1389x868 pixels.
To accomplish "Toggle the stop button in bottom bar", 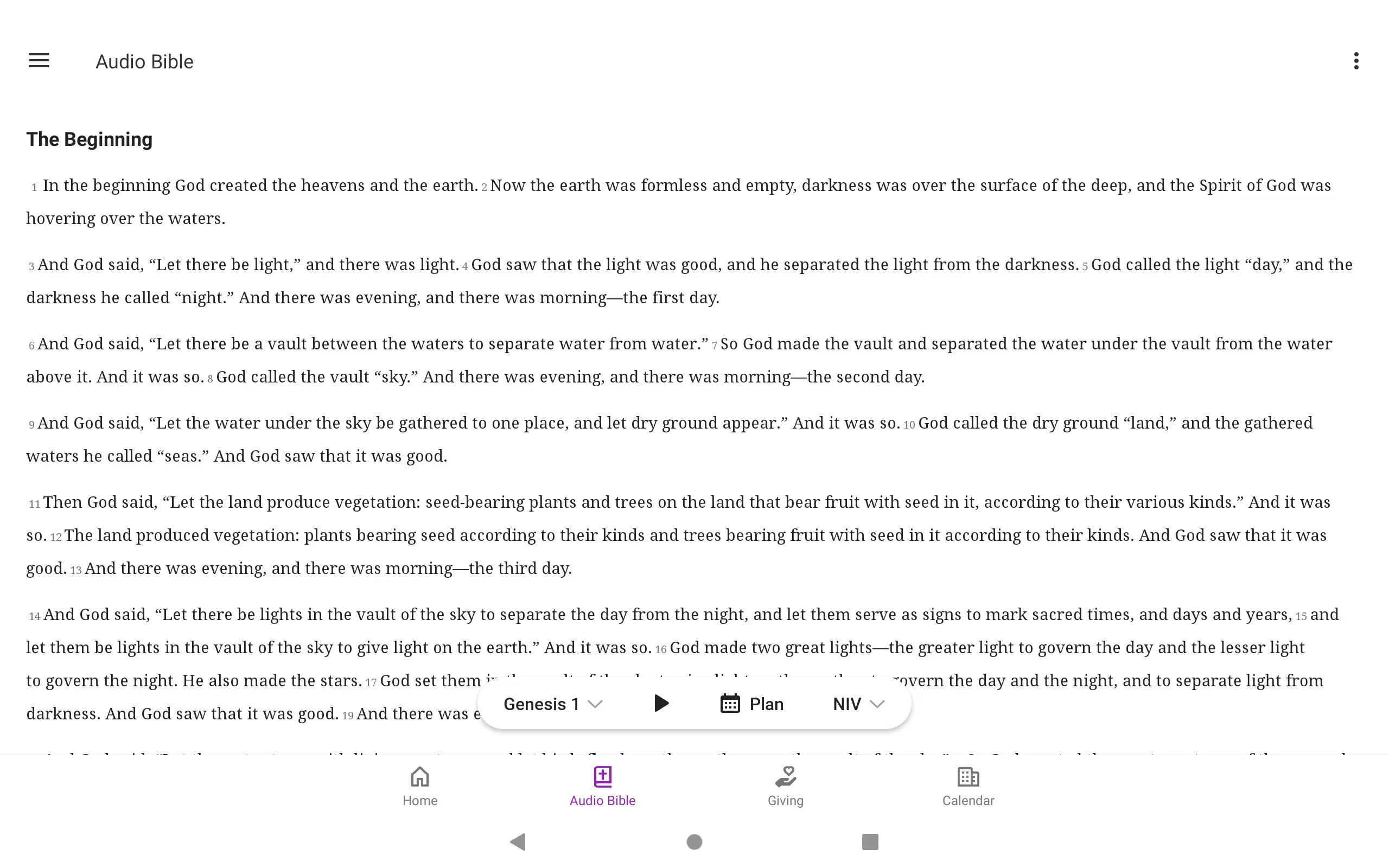I will [x=868, y=841].
